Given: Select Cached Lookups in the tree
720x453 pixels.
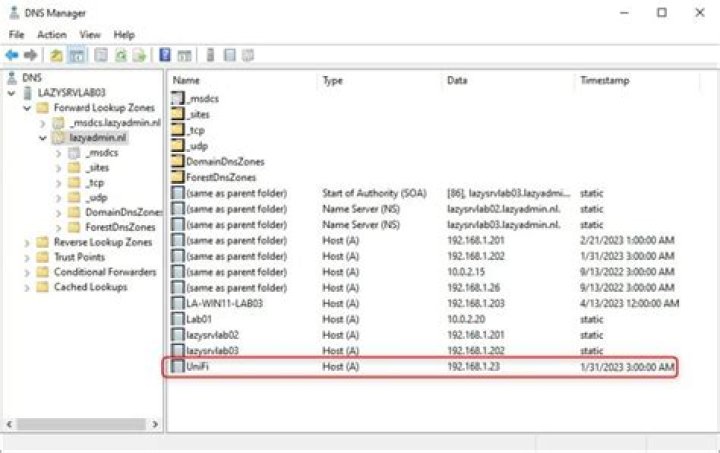Looking at the screenshot, I should tap(90, 287).
